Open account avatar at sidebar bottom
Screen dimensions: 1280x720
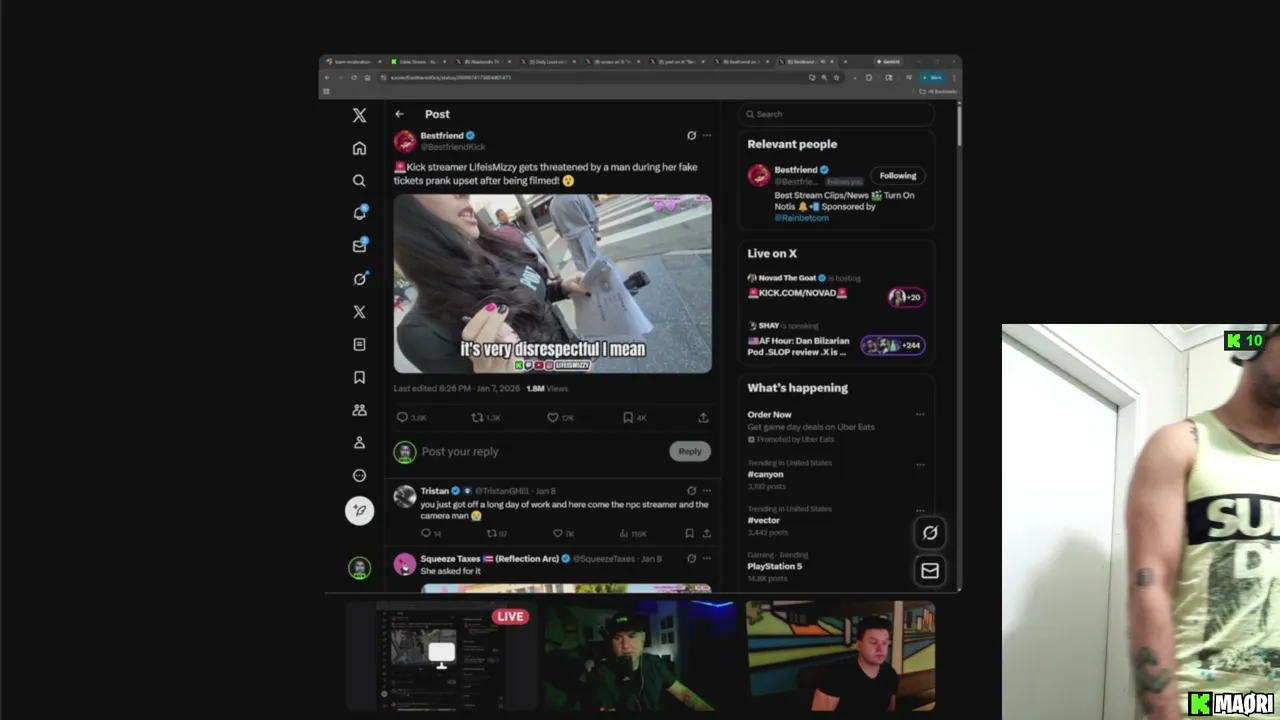[359, 568]
